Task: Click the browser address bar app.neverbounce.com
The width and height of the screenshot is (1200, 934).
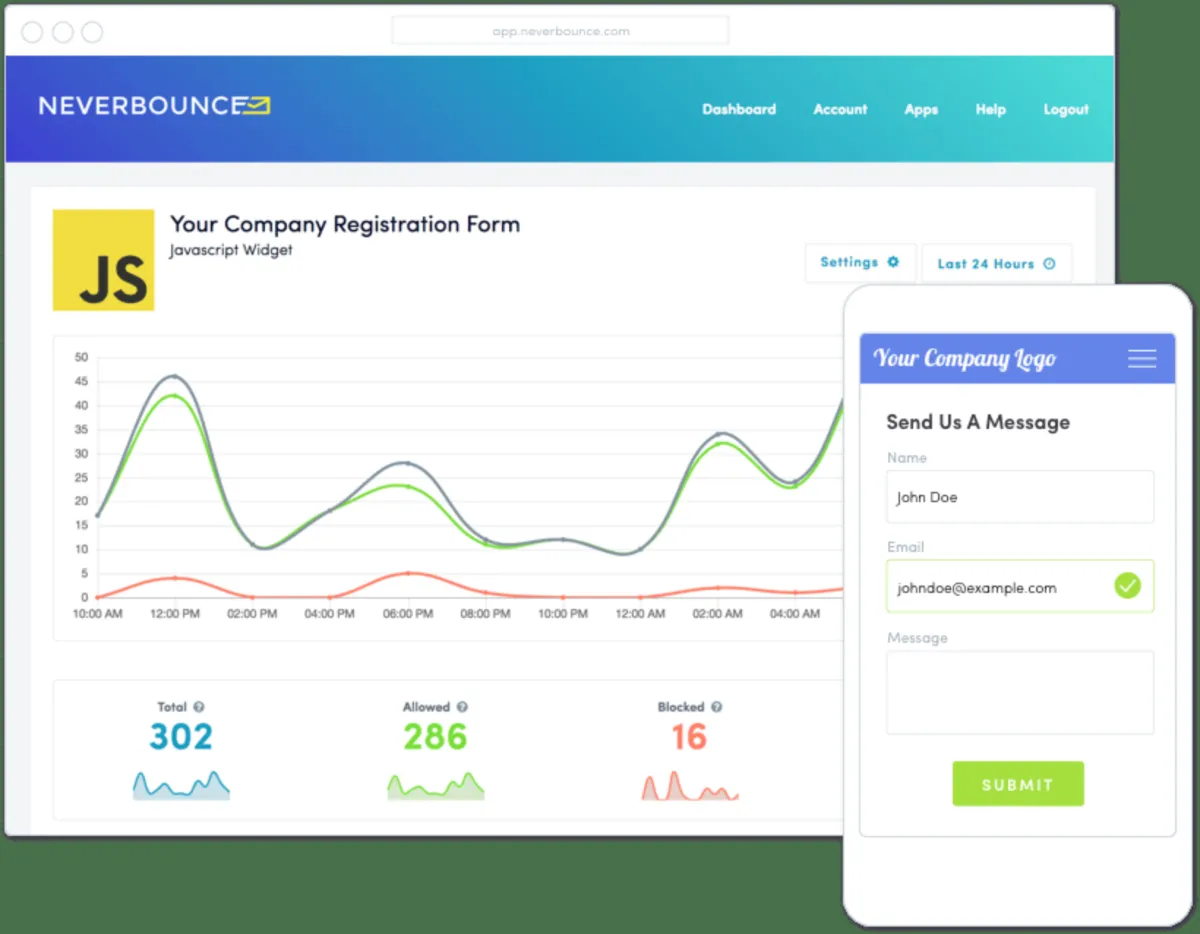Action: (560, 31)
